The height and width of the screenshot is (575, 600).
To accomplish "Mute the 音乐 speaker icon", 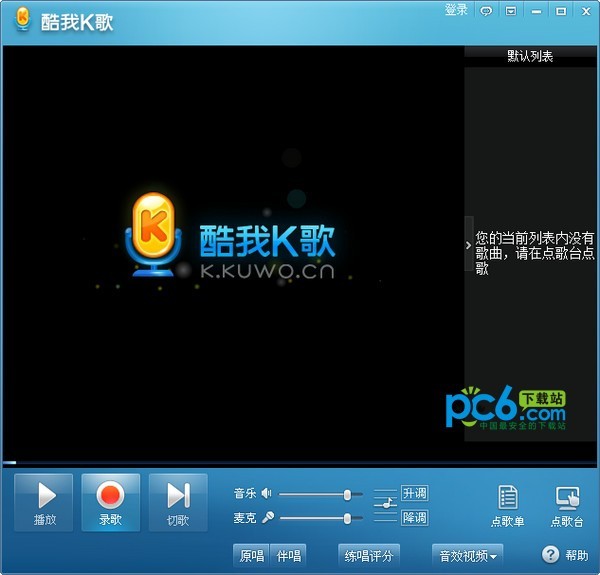I will tap(266, 494).
